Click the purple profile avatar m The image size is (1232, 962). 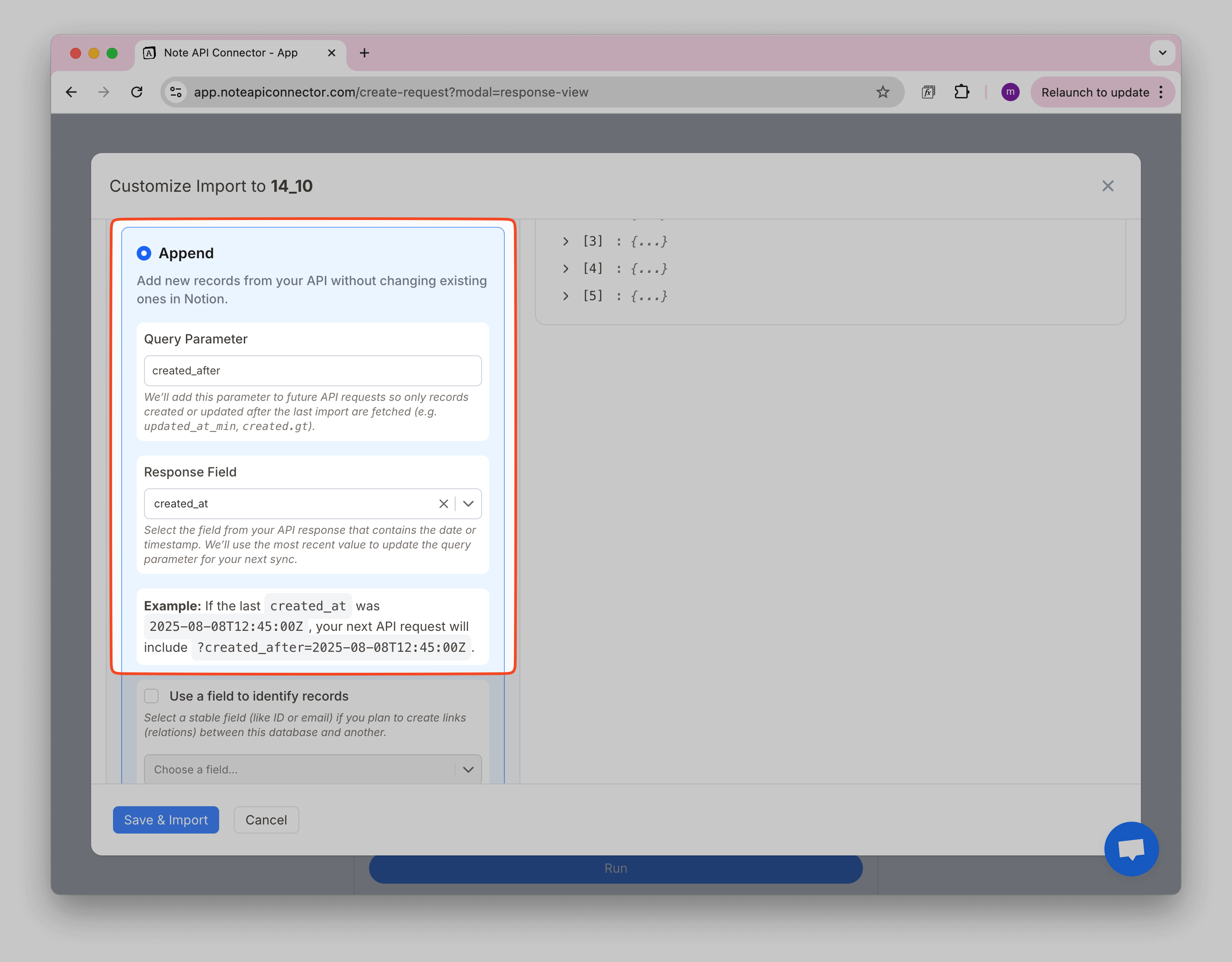coord(1010,92)
